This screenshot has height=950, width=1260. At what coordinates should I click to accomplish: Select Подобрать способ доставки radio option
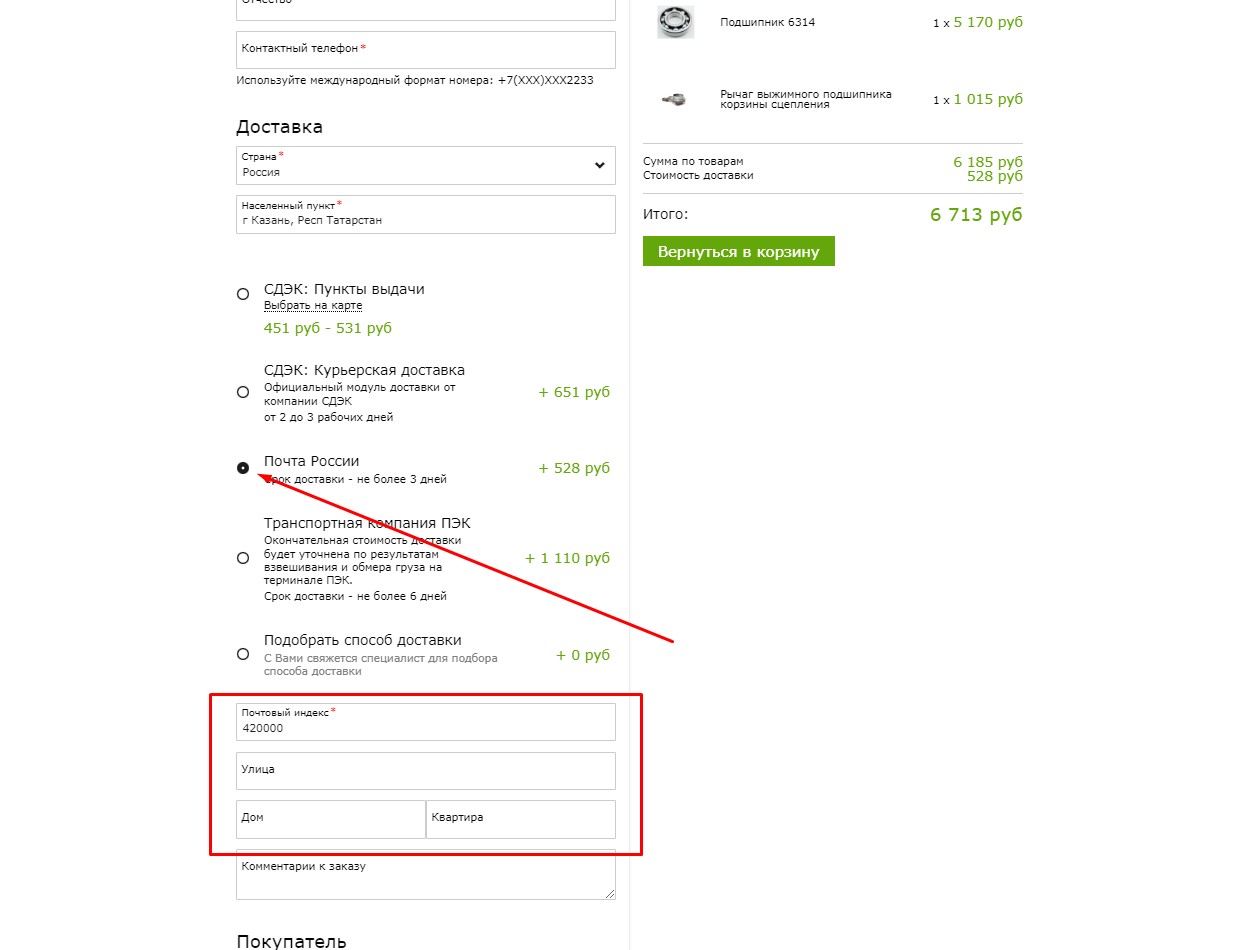coord(243,654)
